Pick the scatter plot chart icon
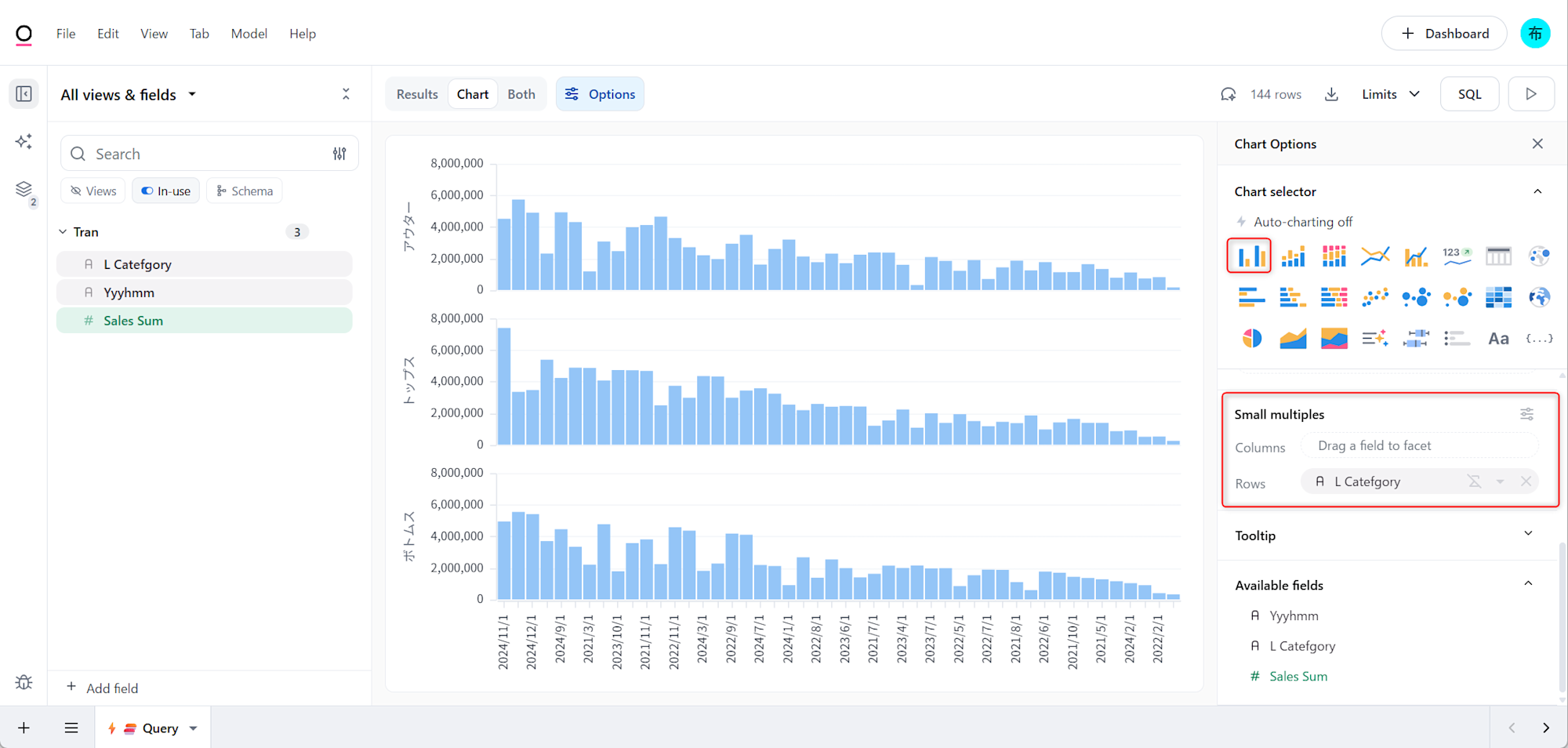1568x748 pixels. click(x=1375, y=297)
